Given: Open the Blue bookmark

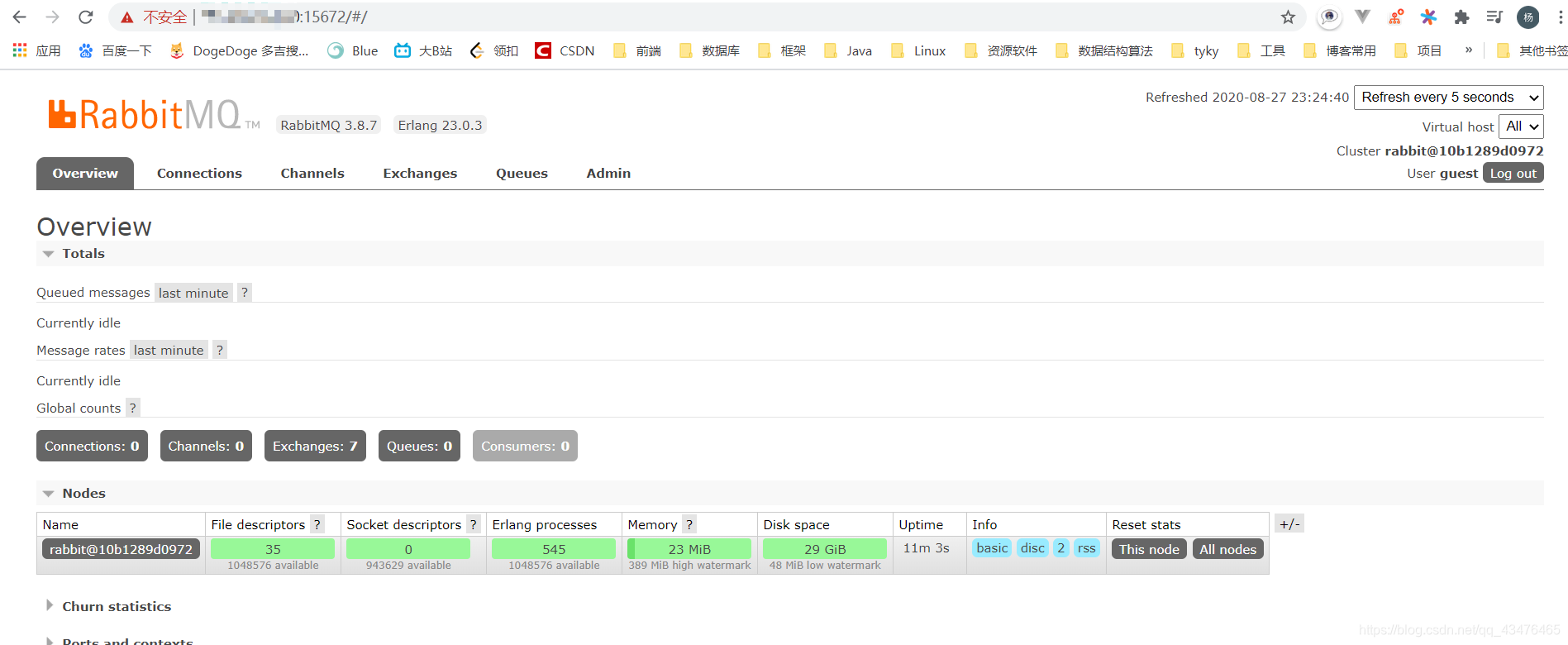Looking at the screenshot, I should [353, 50].
